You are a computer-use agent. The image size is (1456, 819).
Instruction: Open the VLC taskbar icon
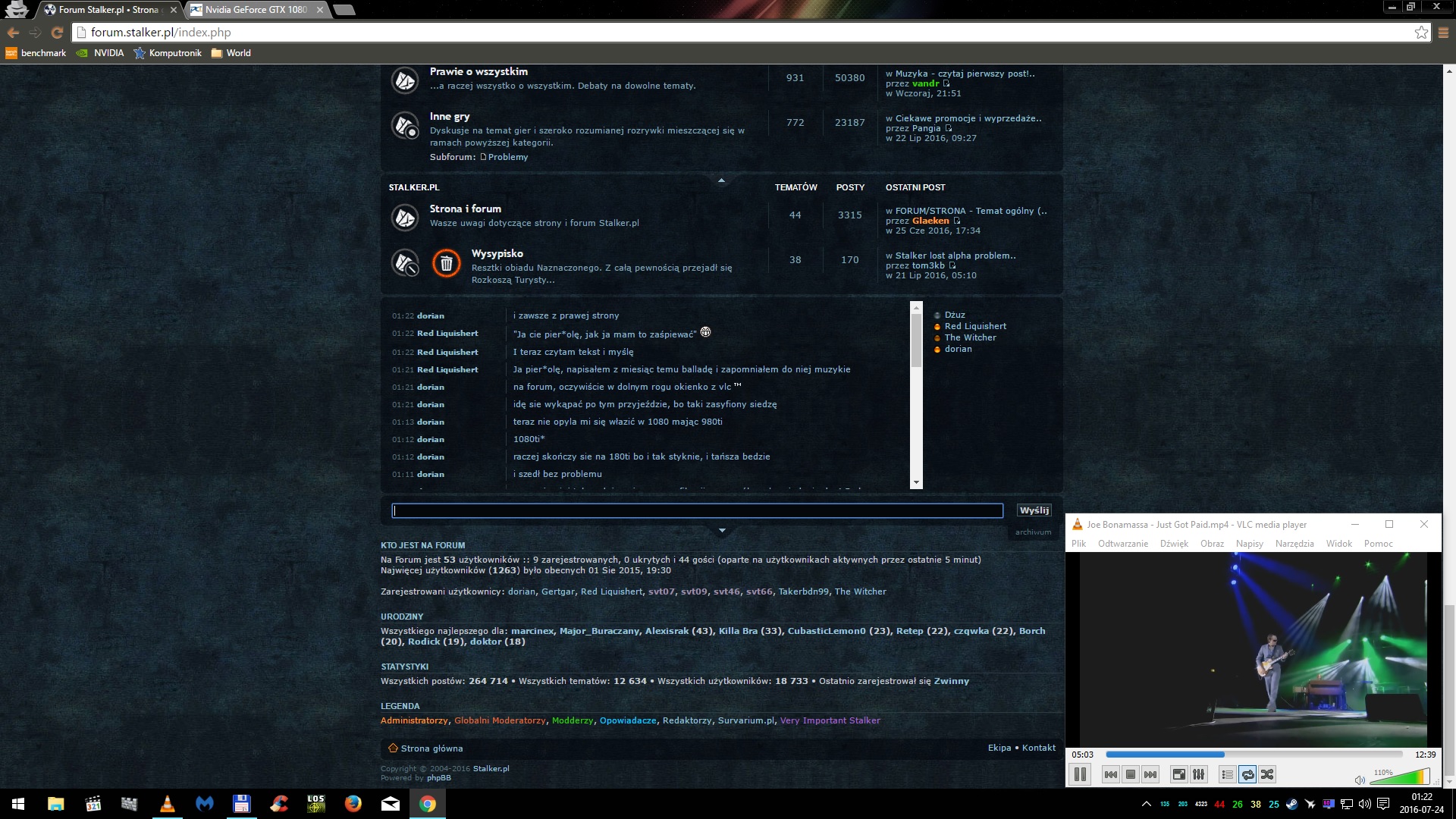point(167,804)
